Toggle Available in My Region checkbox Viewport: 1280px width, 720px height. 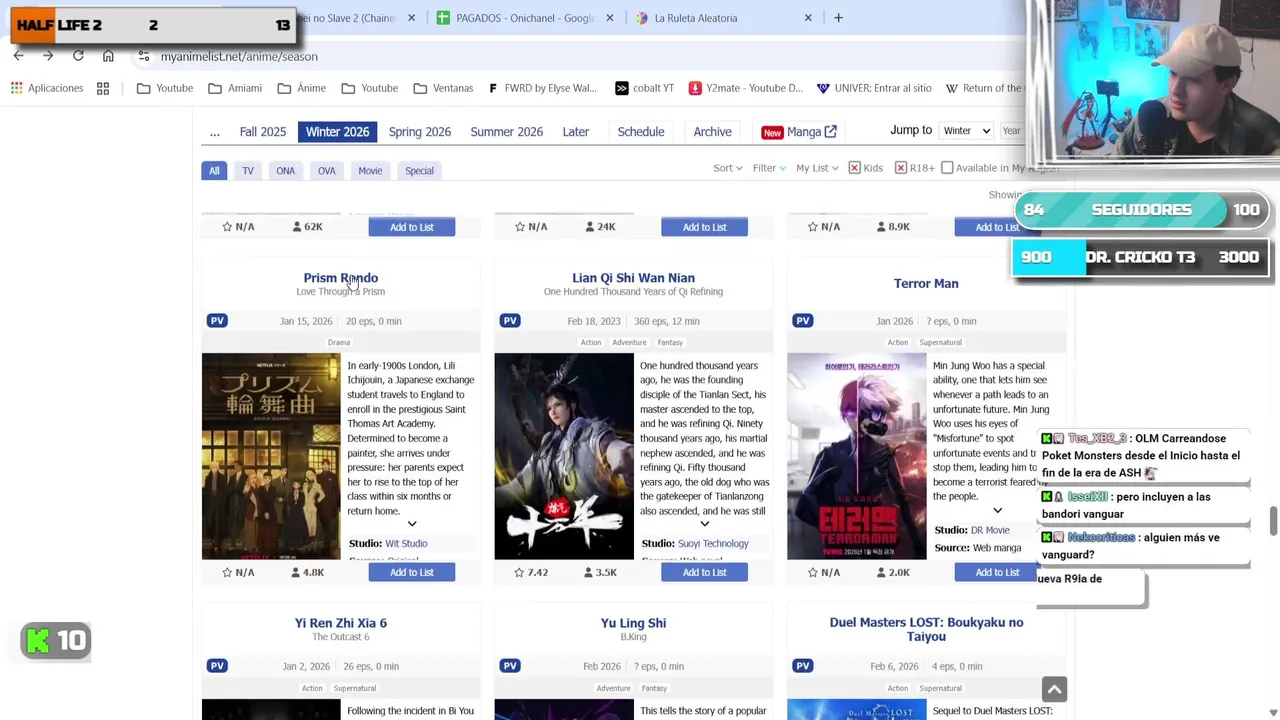[947, 168]
